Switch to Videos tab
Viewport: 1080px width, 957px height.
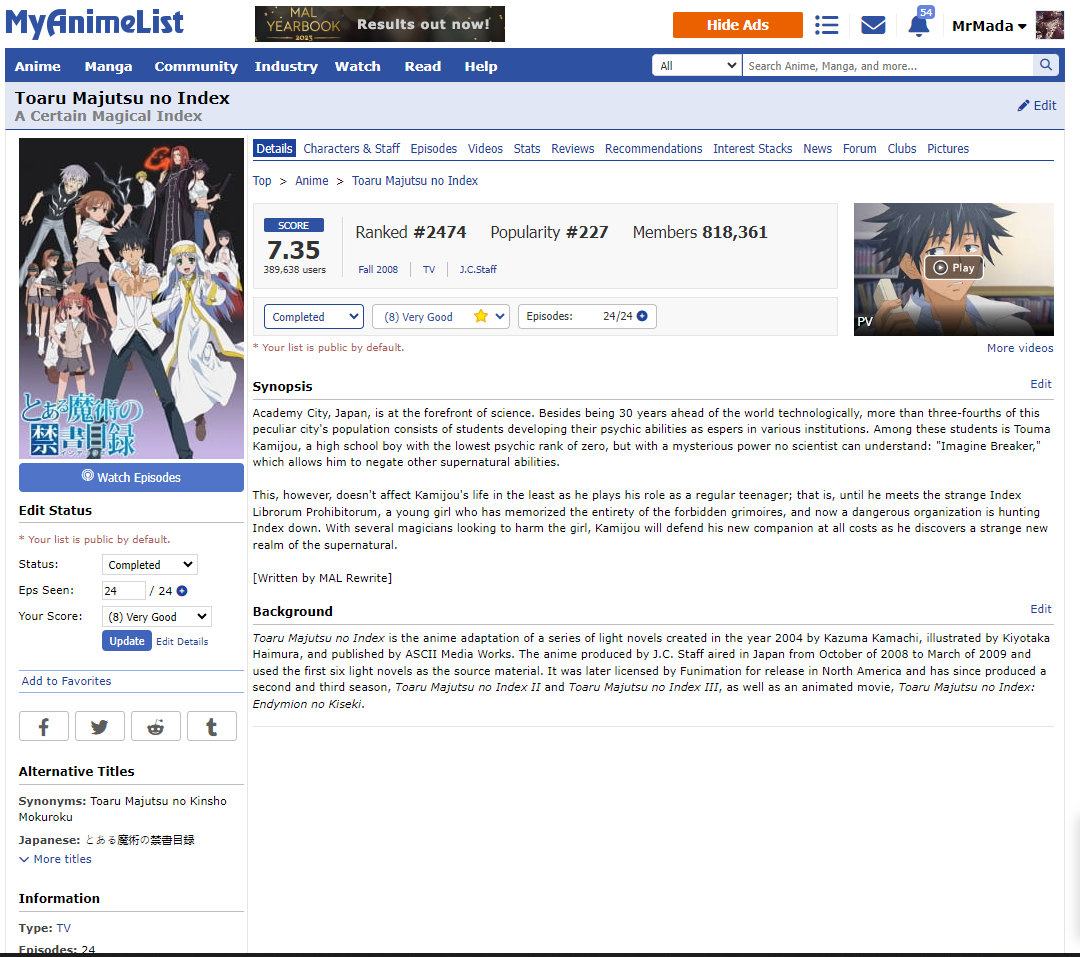(485, 148)
